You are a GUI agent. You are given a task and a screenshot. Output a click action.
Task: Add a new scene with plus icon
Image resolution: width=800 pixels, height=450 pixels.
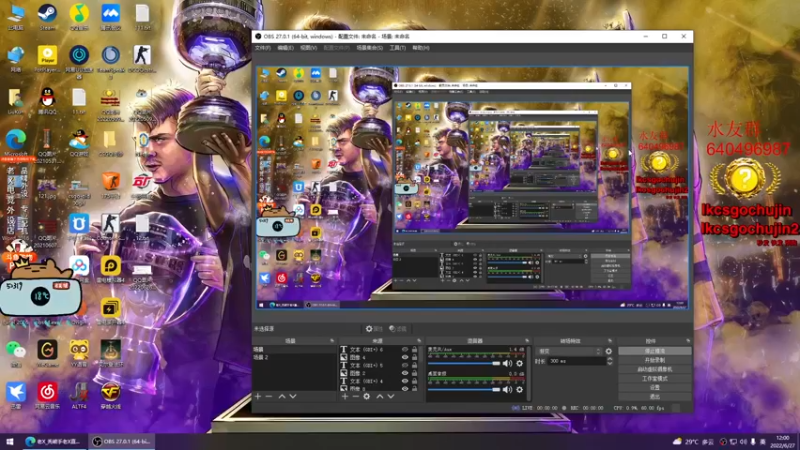point(258,396)
